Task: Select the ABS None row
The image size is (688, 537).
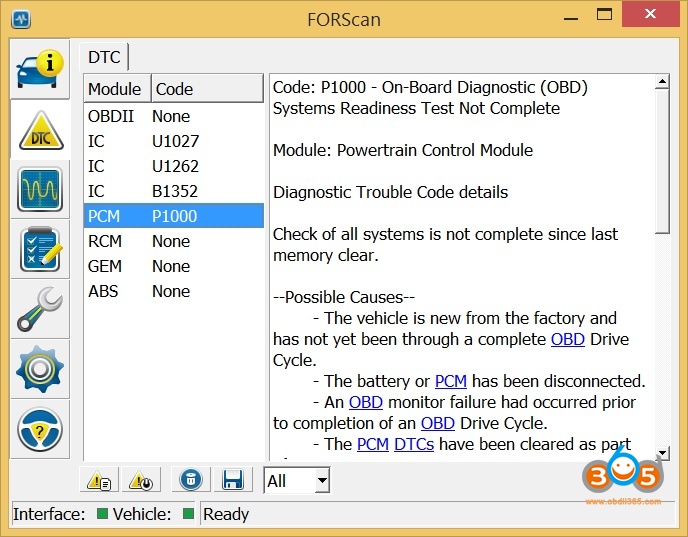Action: click(x=174, y=291)
